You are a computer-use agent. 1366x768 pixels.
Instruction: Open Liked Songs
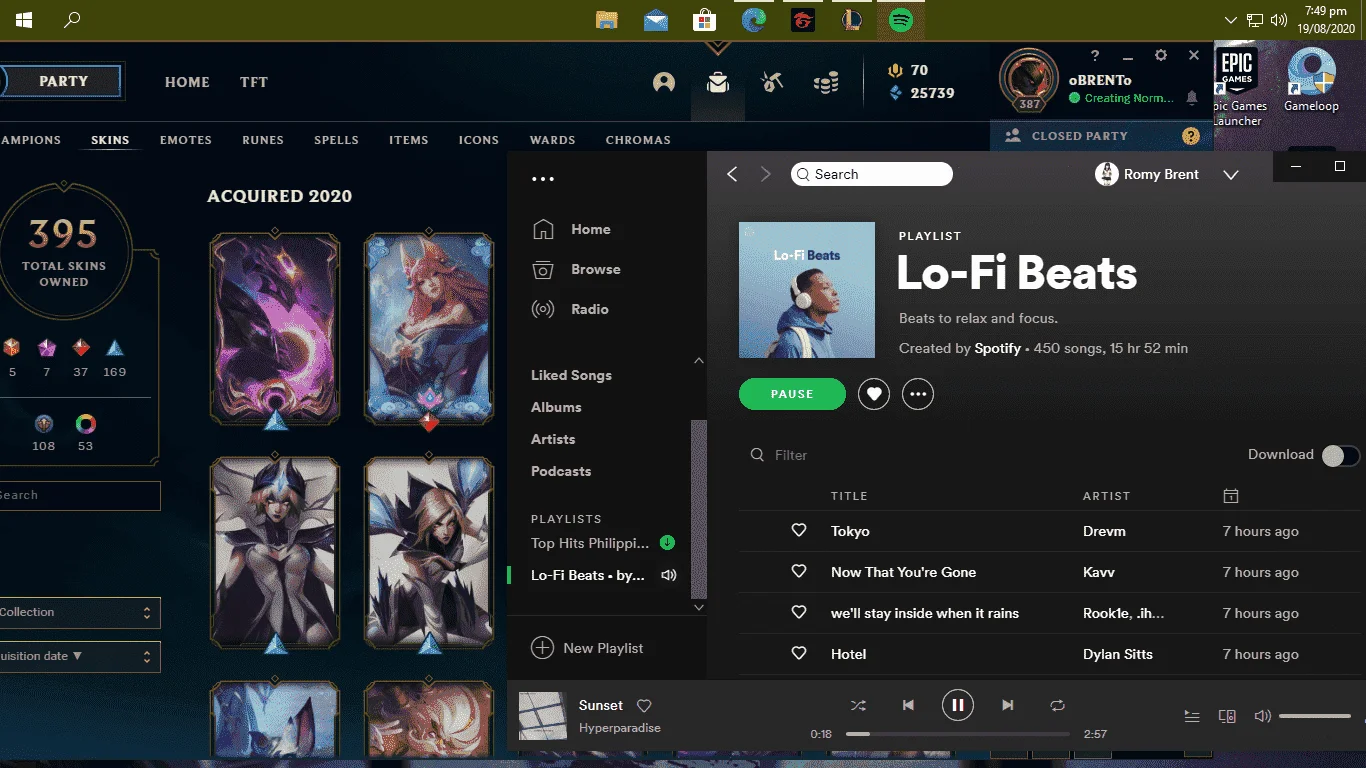tap(571, 375)
